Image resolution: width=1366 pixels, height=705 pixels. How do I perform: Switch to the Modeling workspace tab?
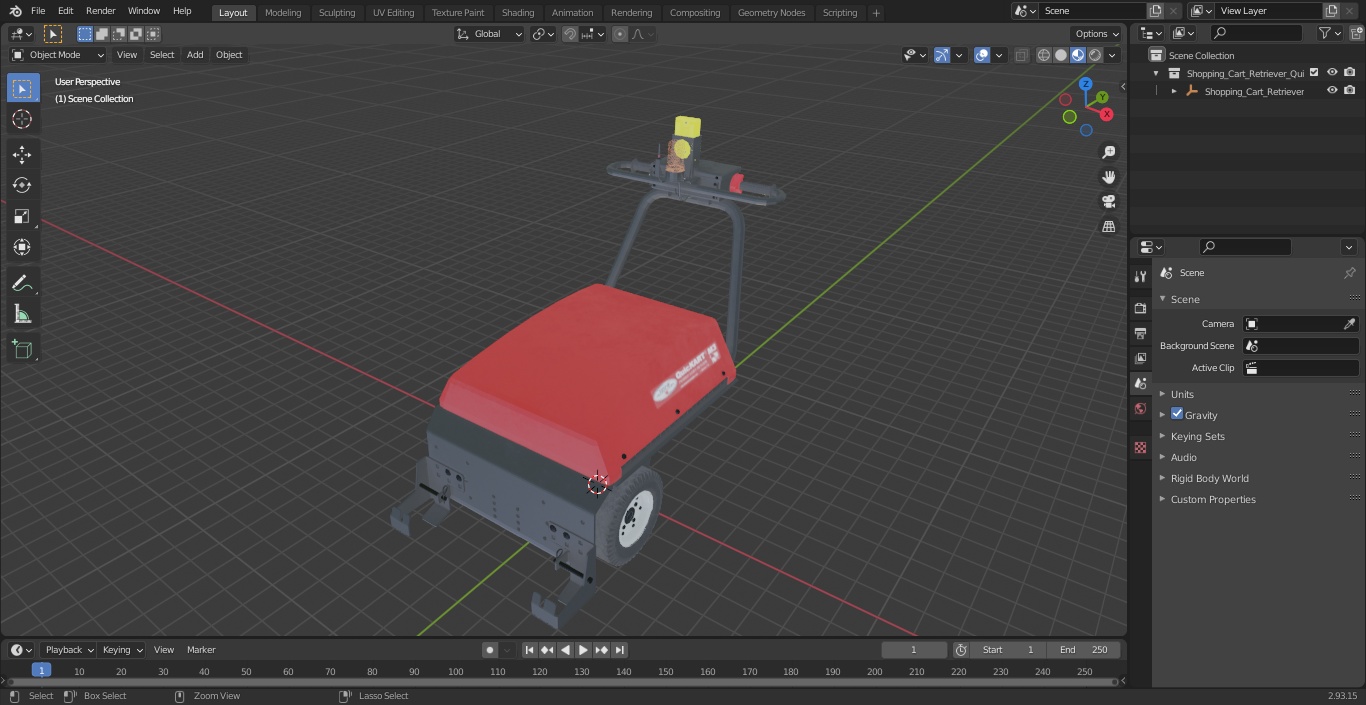[283, 13]
